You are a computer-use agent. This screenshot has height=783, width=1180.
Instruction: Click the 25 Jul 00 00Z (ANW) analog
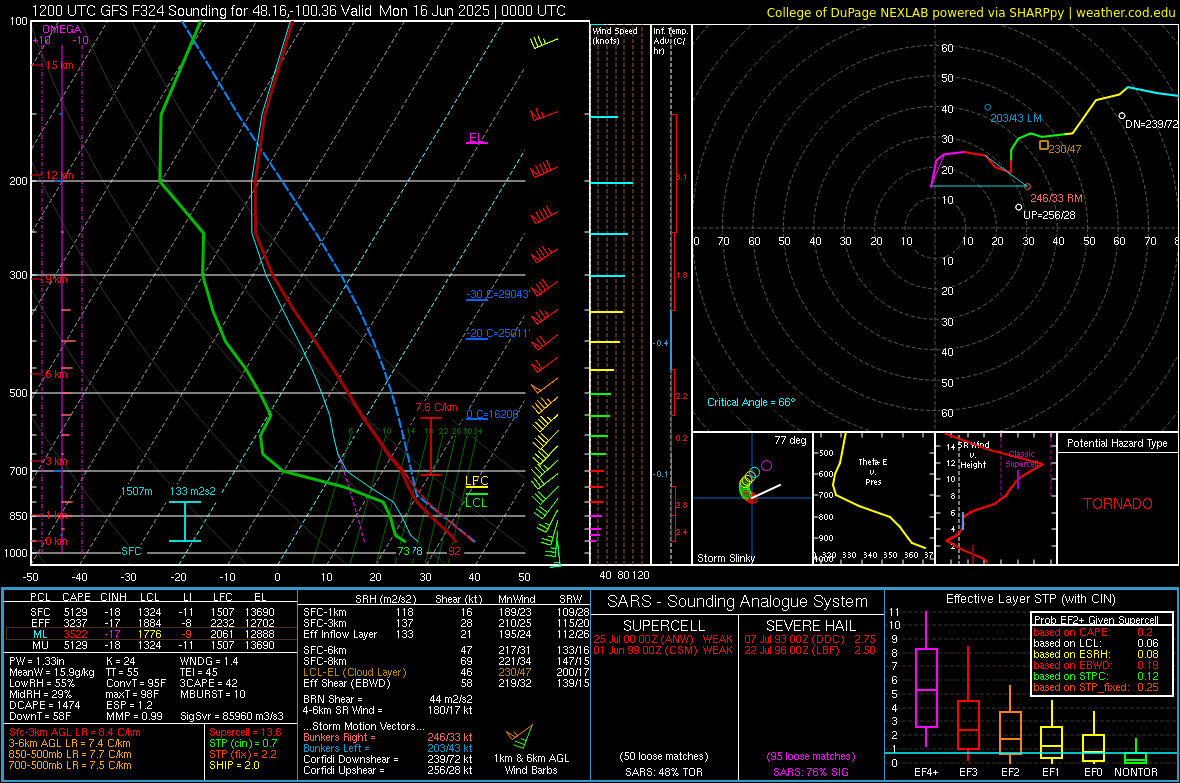[x=663, y=639]
